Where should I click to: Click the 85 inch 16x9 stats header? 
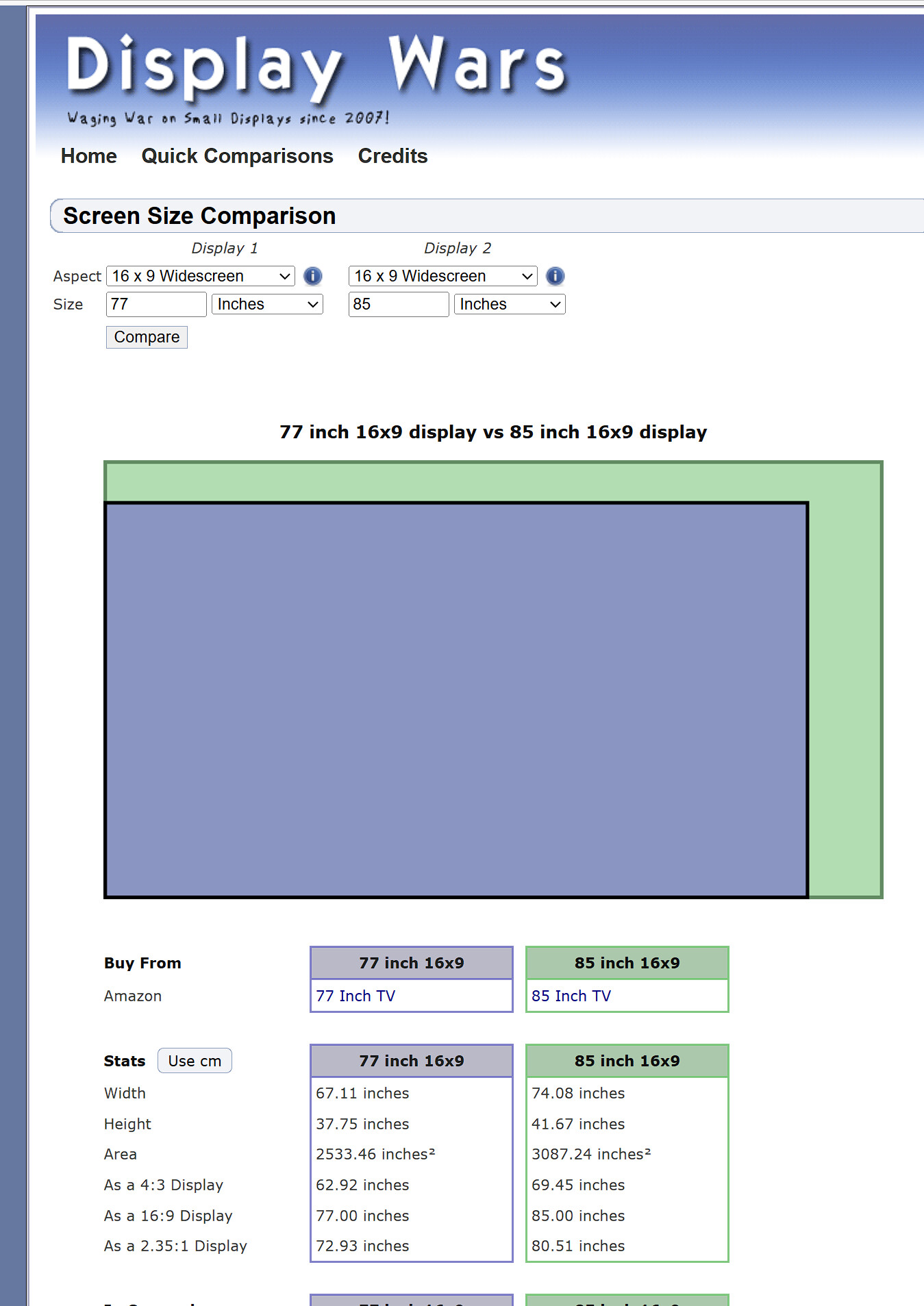[x=627, y=1061]
